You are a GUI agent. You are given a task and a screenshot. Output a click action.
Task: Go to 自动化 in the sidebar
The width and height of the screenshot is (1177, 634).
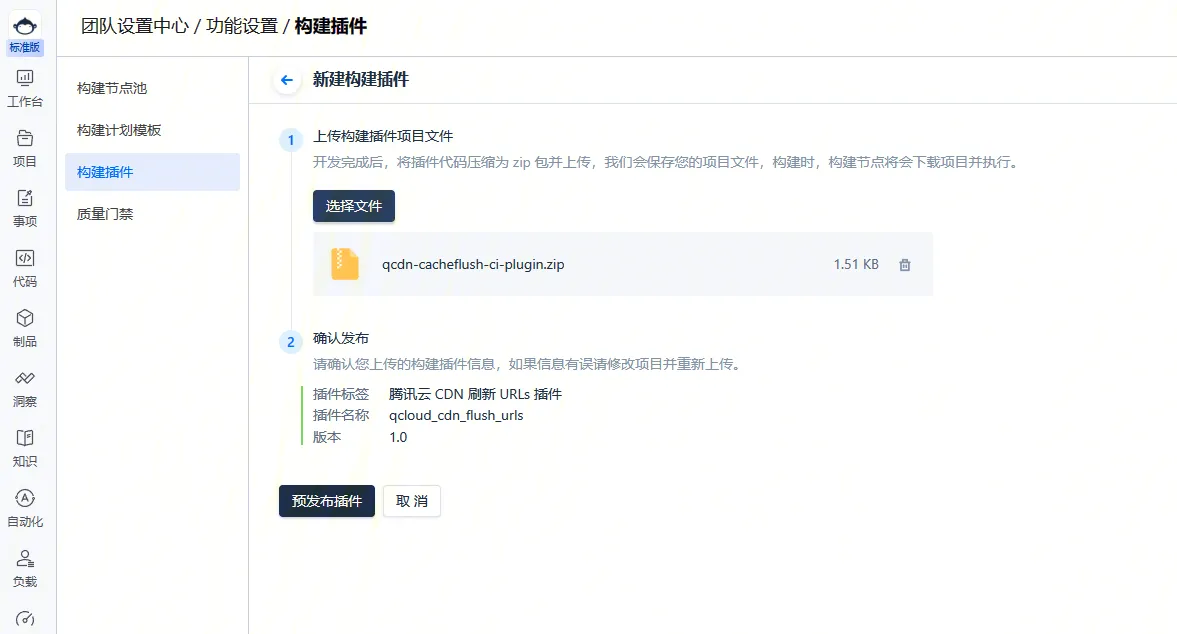pos(25,508)
